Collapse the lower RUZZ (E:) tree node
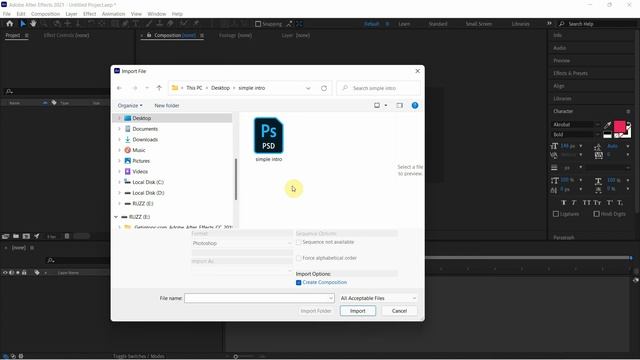Screen dimensions: 640x360 click(x=116, y=217)
